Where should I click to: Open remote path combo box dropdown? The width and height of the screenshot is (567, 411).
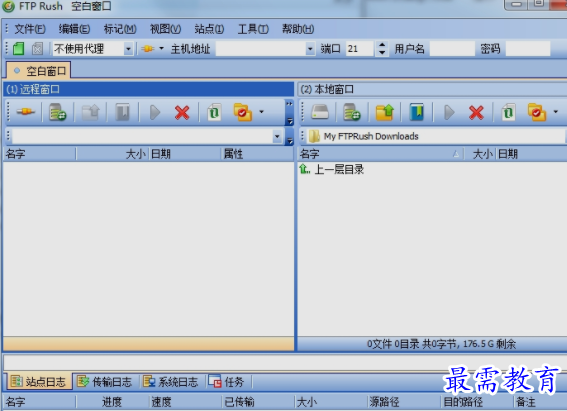tap(277, 137)
